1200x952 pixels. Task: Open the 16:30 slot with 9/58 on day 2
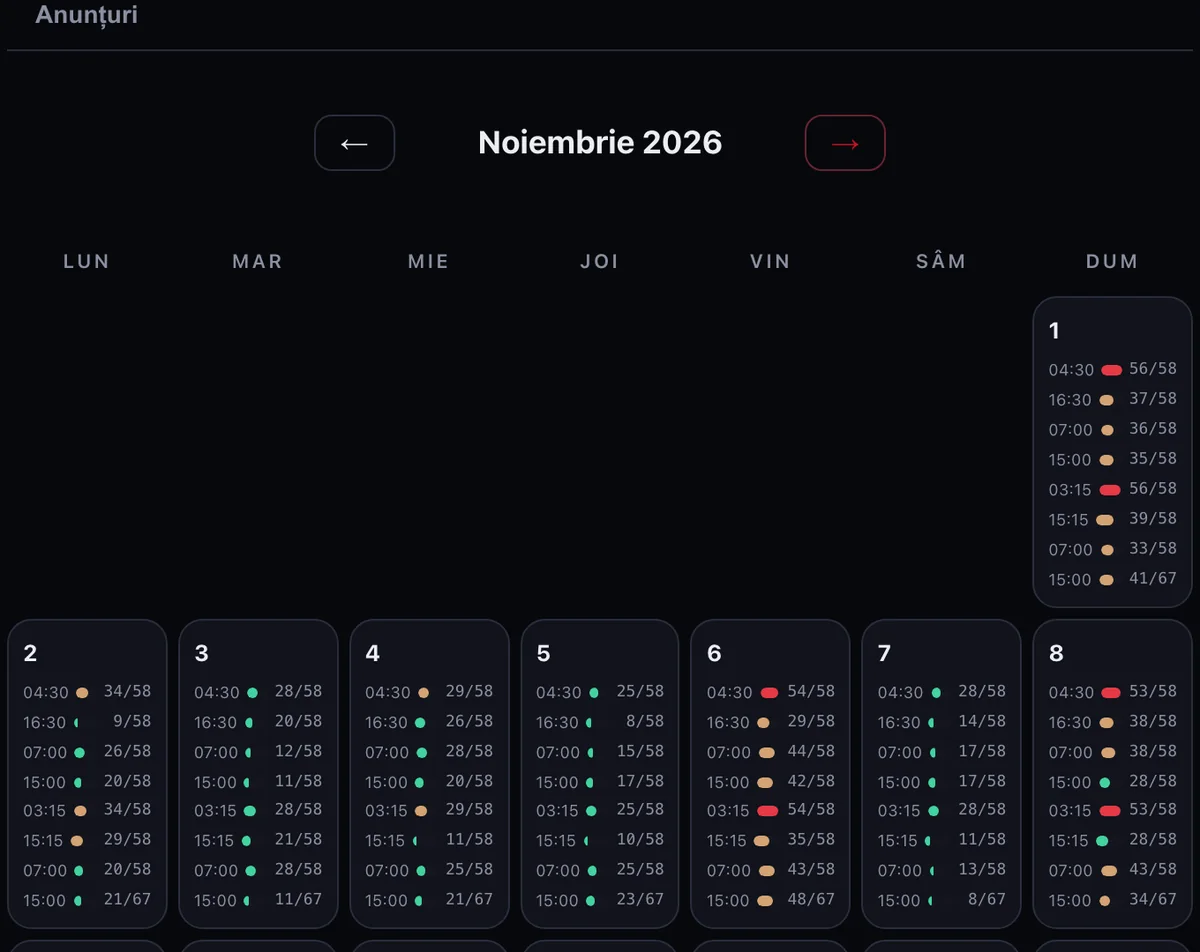[87, 722]
